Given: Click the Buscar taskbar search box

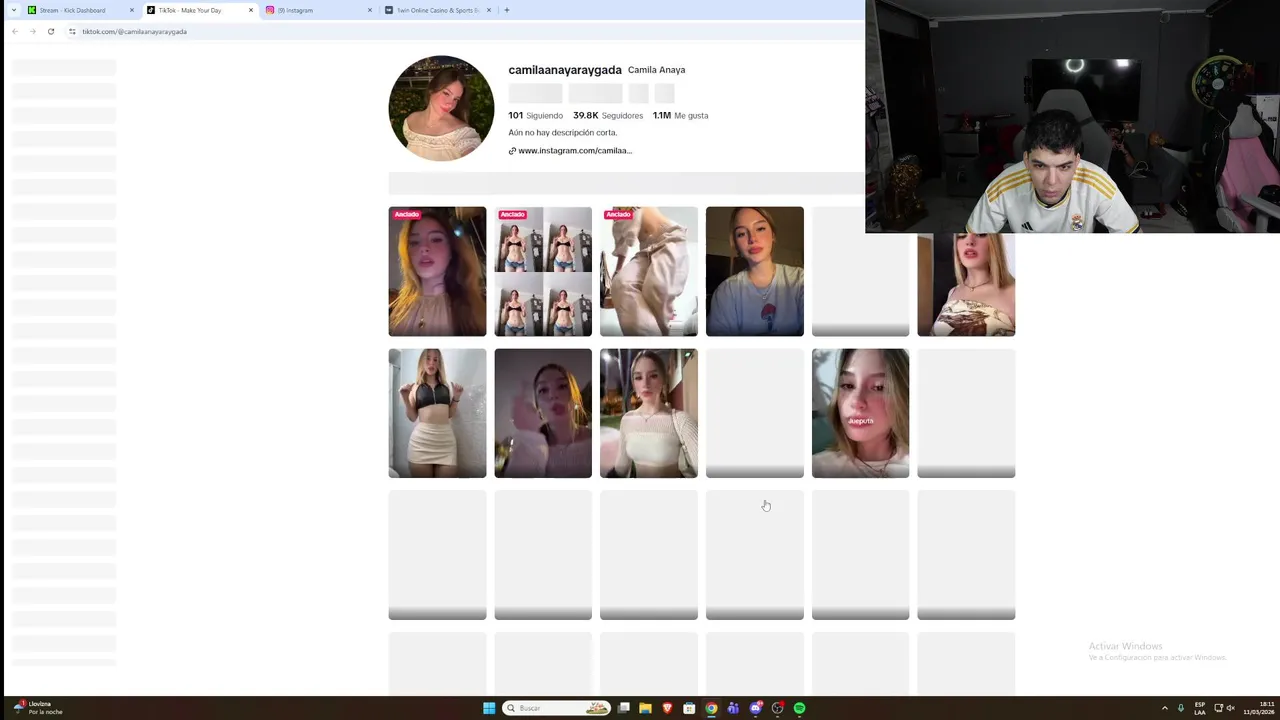Looking at the screenshot, I should tap(556, 708).
